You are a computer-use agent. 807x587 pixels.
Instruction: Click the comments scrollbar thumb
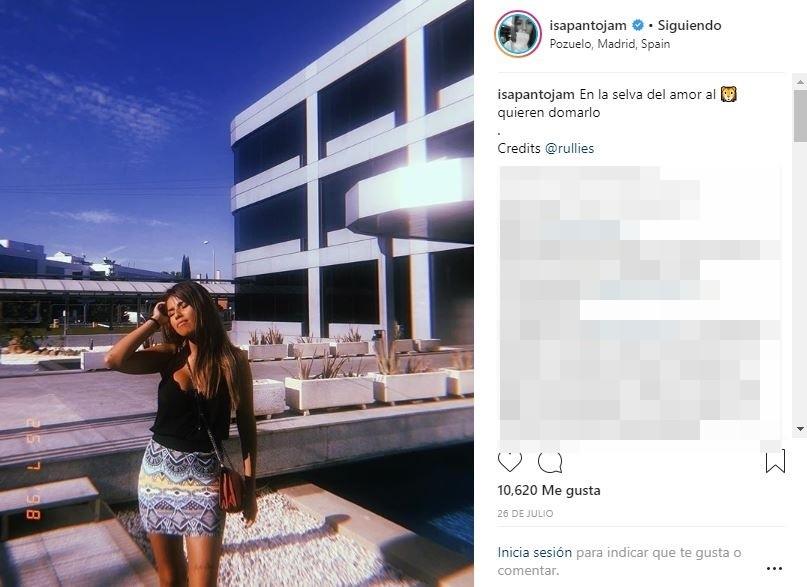pos(800,115)
